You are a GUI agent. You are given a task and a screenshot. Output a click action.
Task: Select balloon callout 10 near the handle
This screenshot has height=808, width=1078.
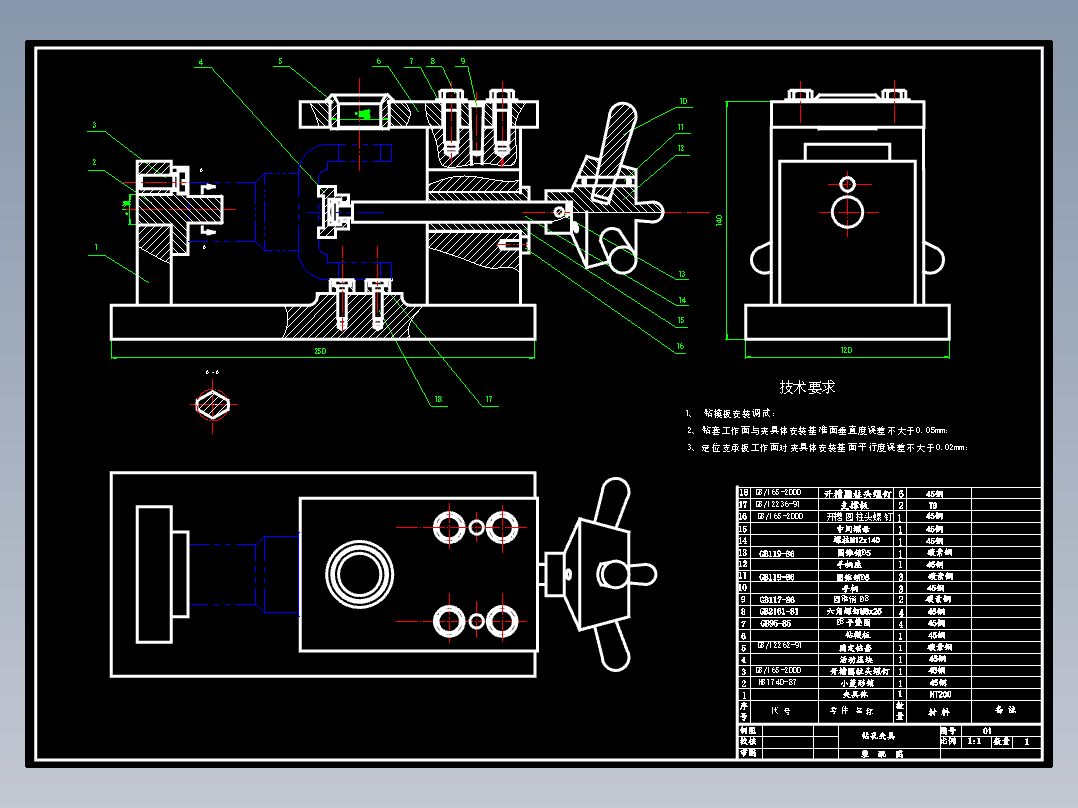coord(683,101)
